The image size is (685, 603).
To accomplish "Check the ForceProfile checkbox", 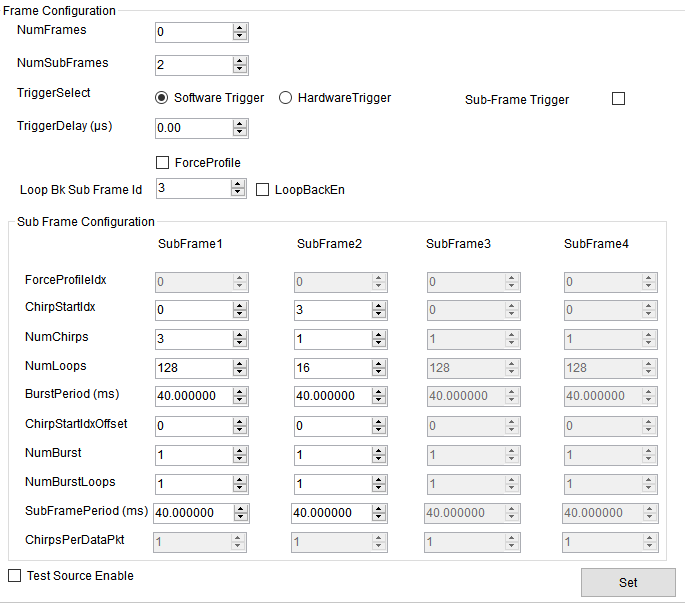I will tap(163, 162).
